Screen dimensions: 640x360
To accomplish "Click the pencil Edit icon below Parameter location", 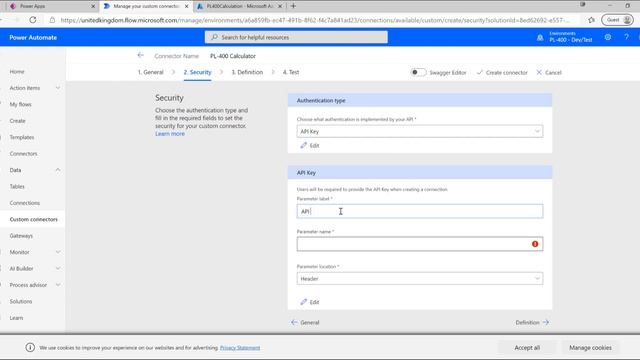I will pos(303,302).
